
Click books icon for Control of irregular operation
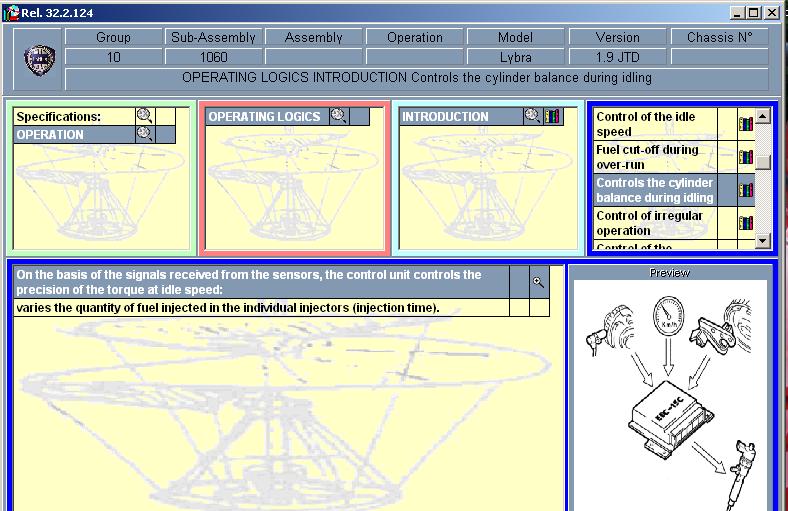745,223
